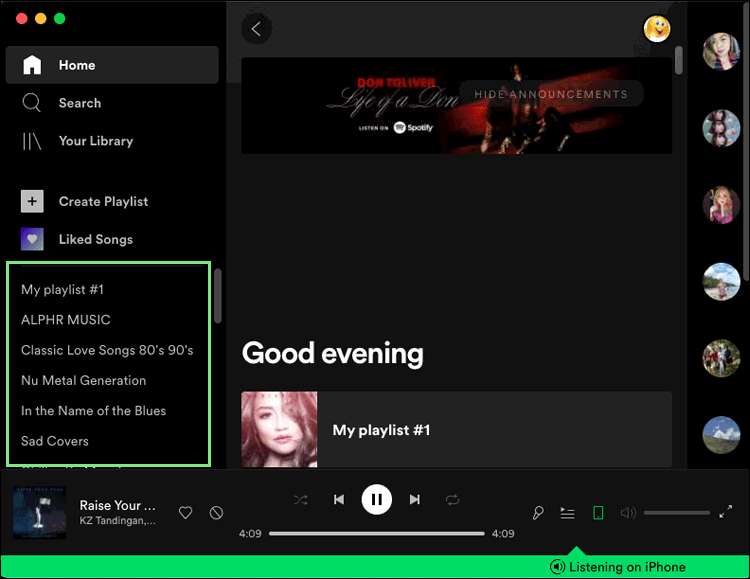Screen dimensions: 750x579
Task: Open 'Nu Metal Generation' playlist
Action: (x=84, y=380)
